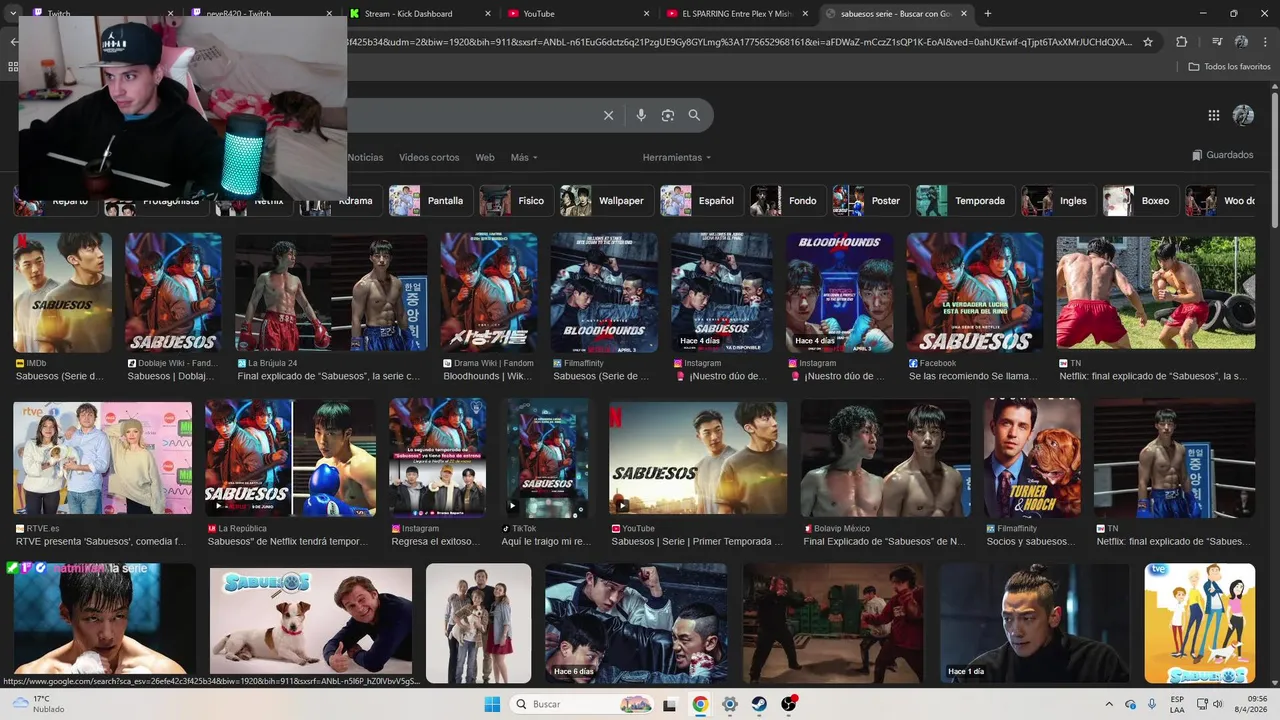Open the YouTube Sabuesos Primer Temporada result
The height and width of the screenshot is (720, 1280).
[698, 459]
